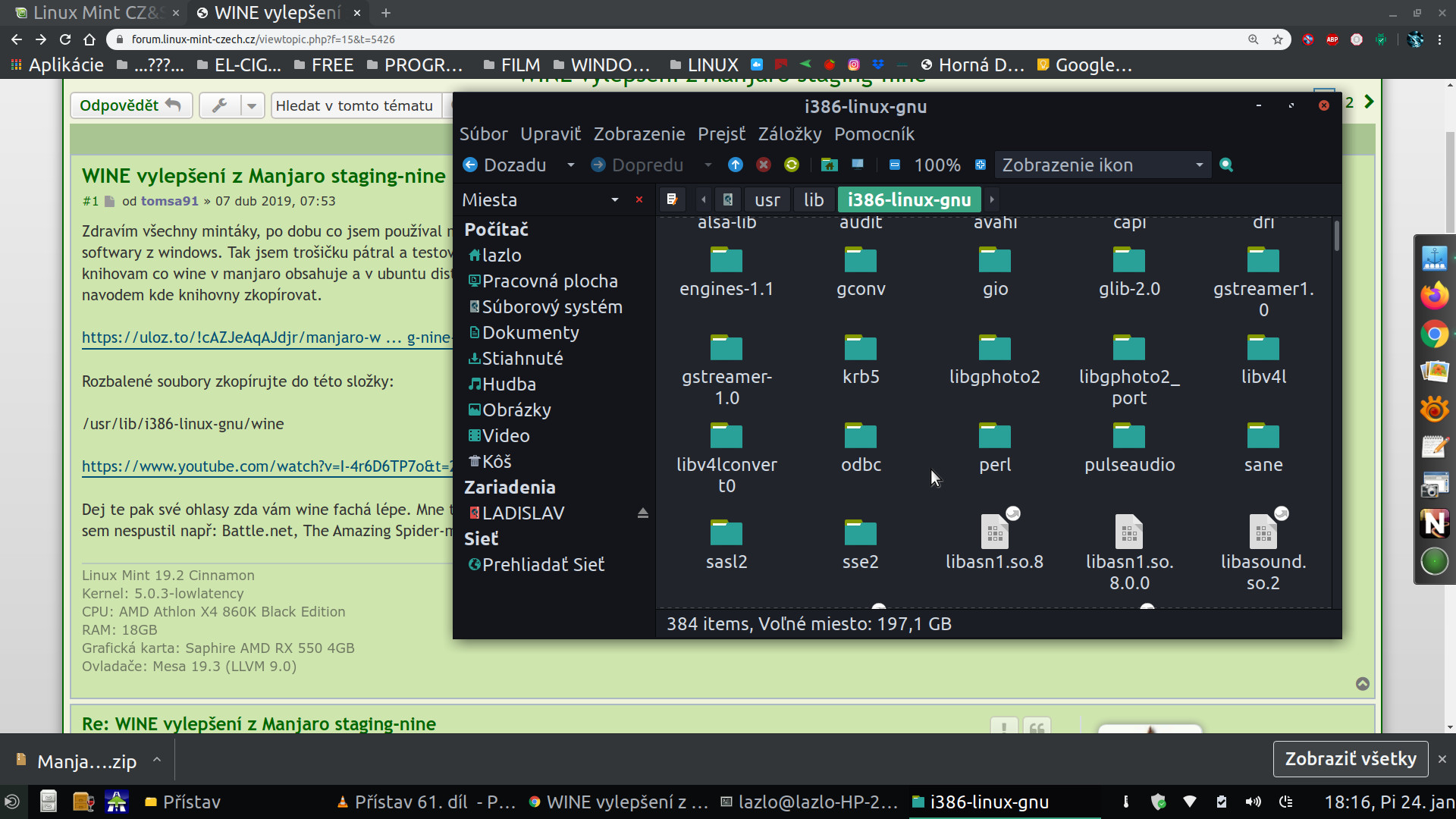Close the Miesta sidebar pane
The width and height of the screenshot is (1456, 819).
pyautogui.click(x=639, y=199)
